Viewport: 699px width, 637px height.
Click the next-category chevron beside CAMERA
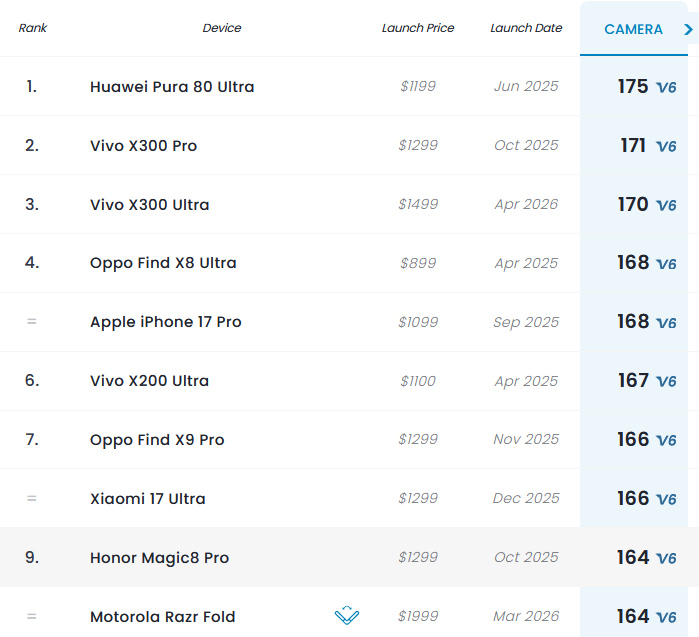(688, 29)
